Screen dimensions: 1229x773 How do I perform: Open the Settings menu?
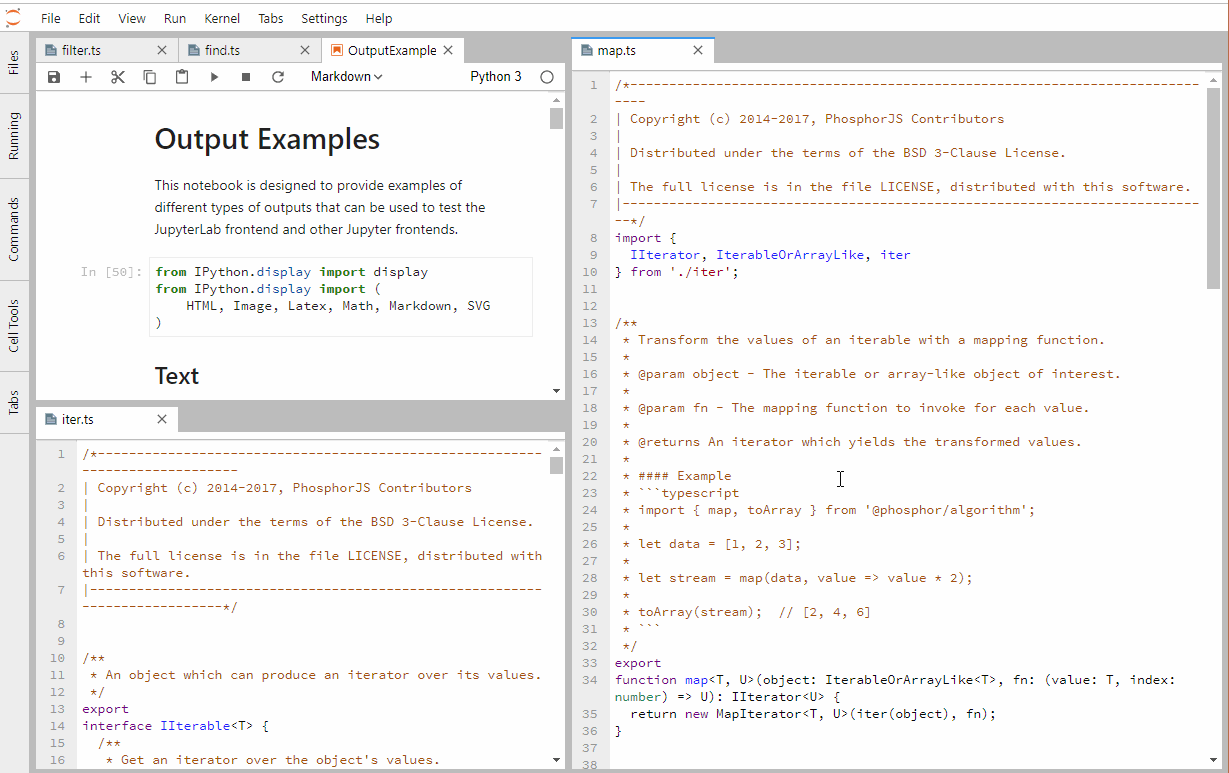[325, 17]
